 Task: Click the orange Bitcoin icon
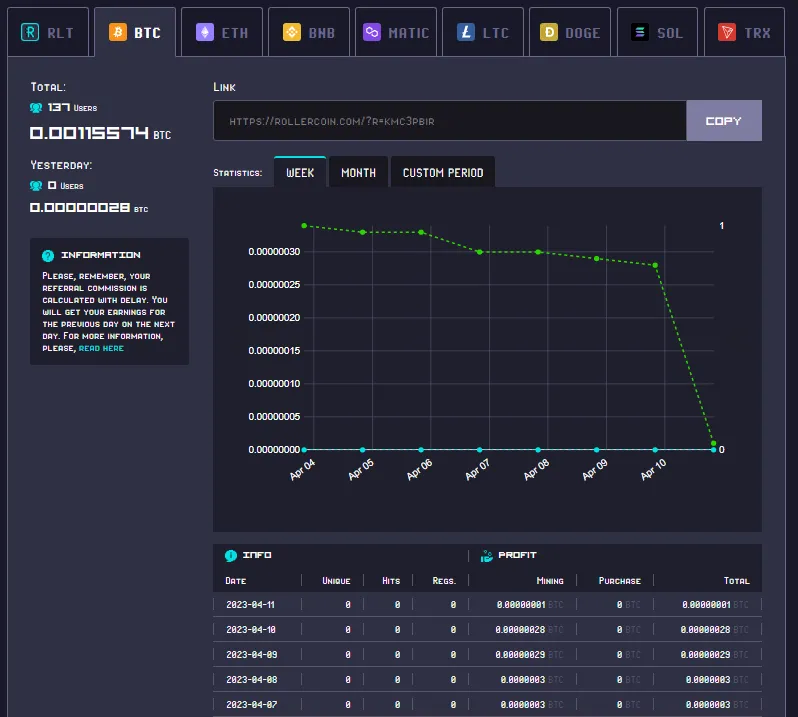118,32
